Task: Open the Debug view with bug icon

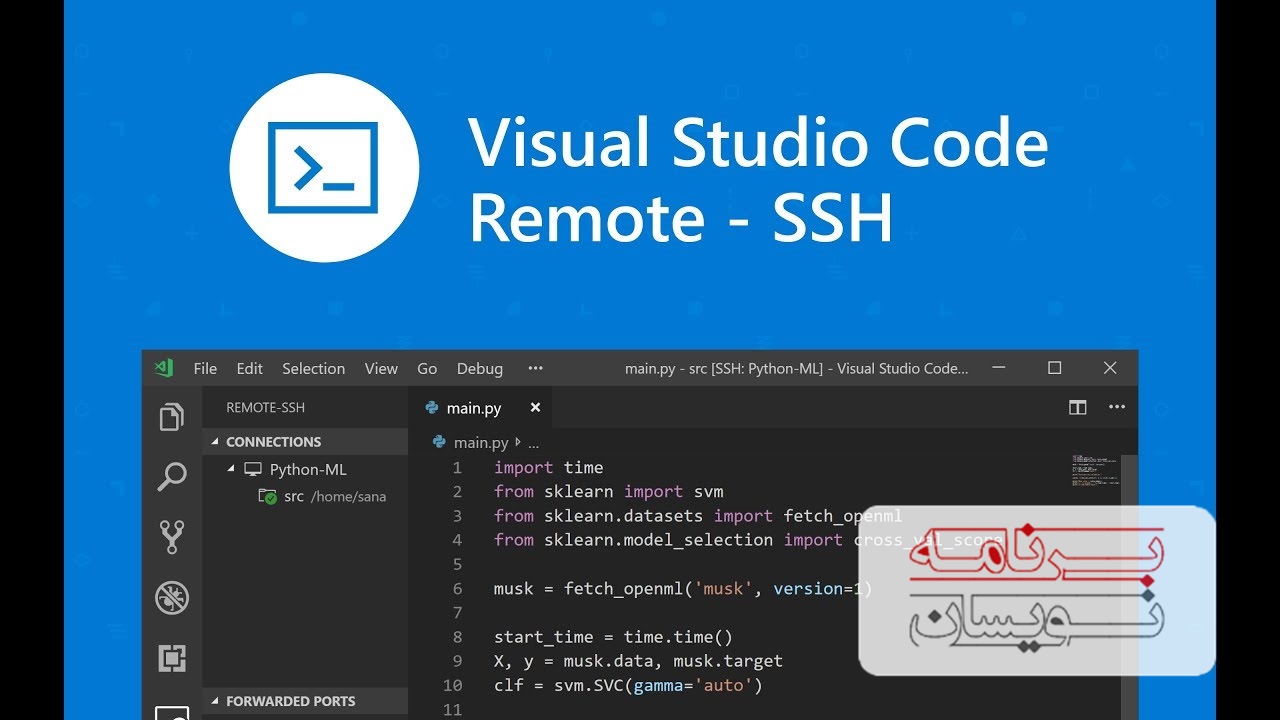Action: [172, 598]
